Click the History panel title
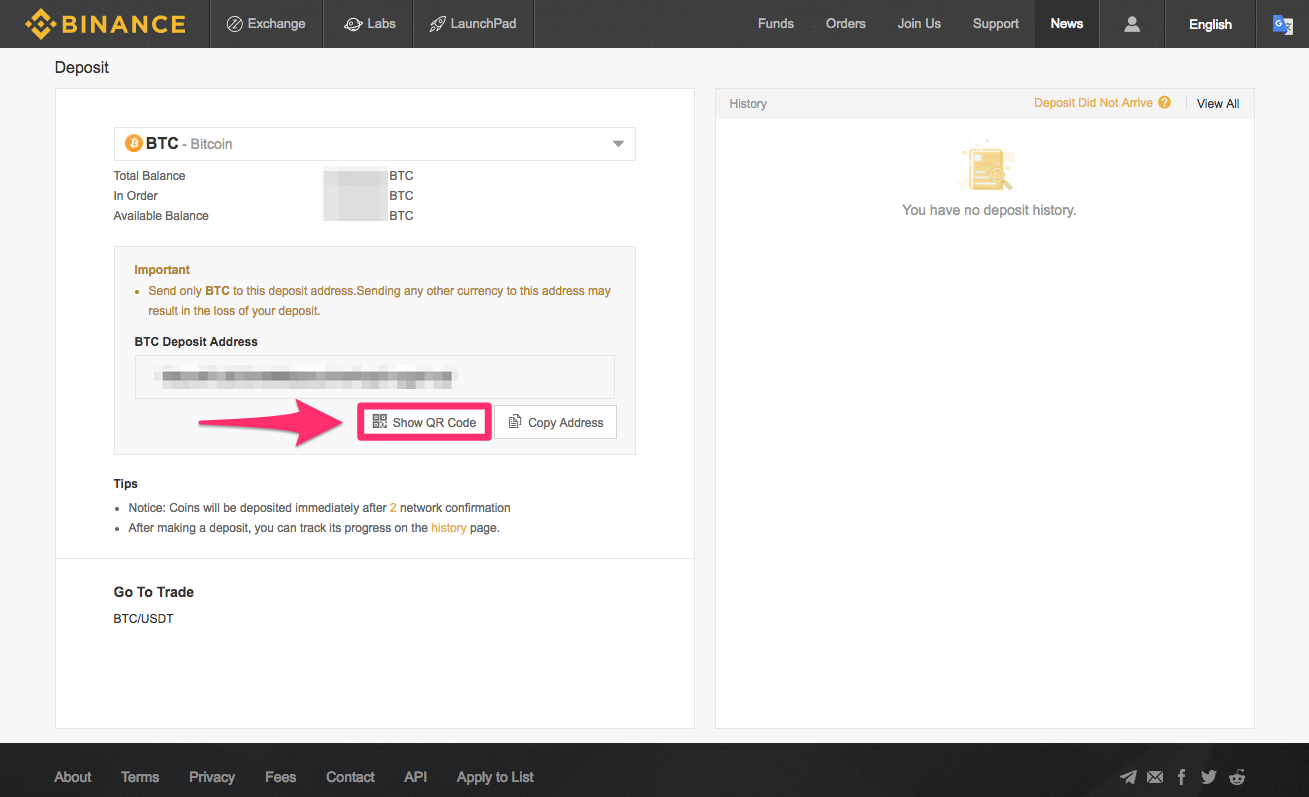 748,104
